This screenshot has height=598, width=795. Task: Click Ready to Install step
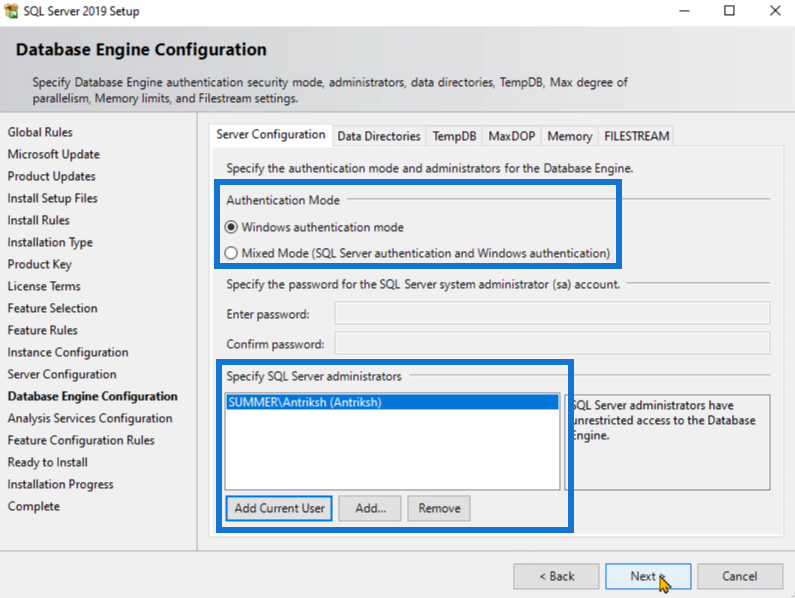click(x=47, y=463)
